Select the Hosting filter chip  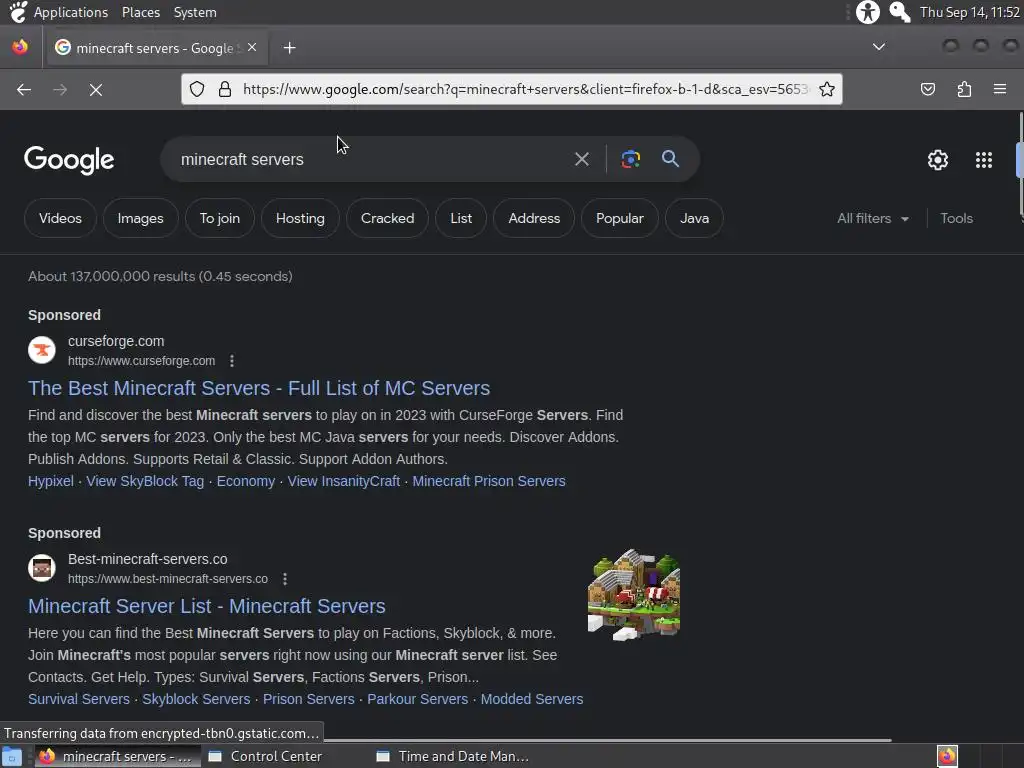click(x=300, y=218)
